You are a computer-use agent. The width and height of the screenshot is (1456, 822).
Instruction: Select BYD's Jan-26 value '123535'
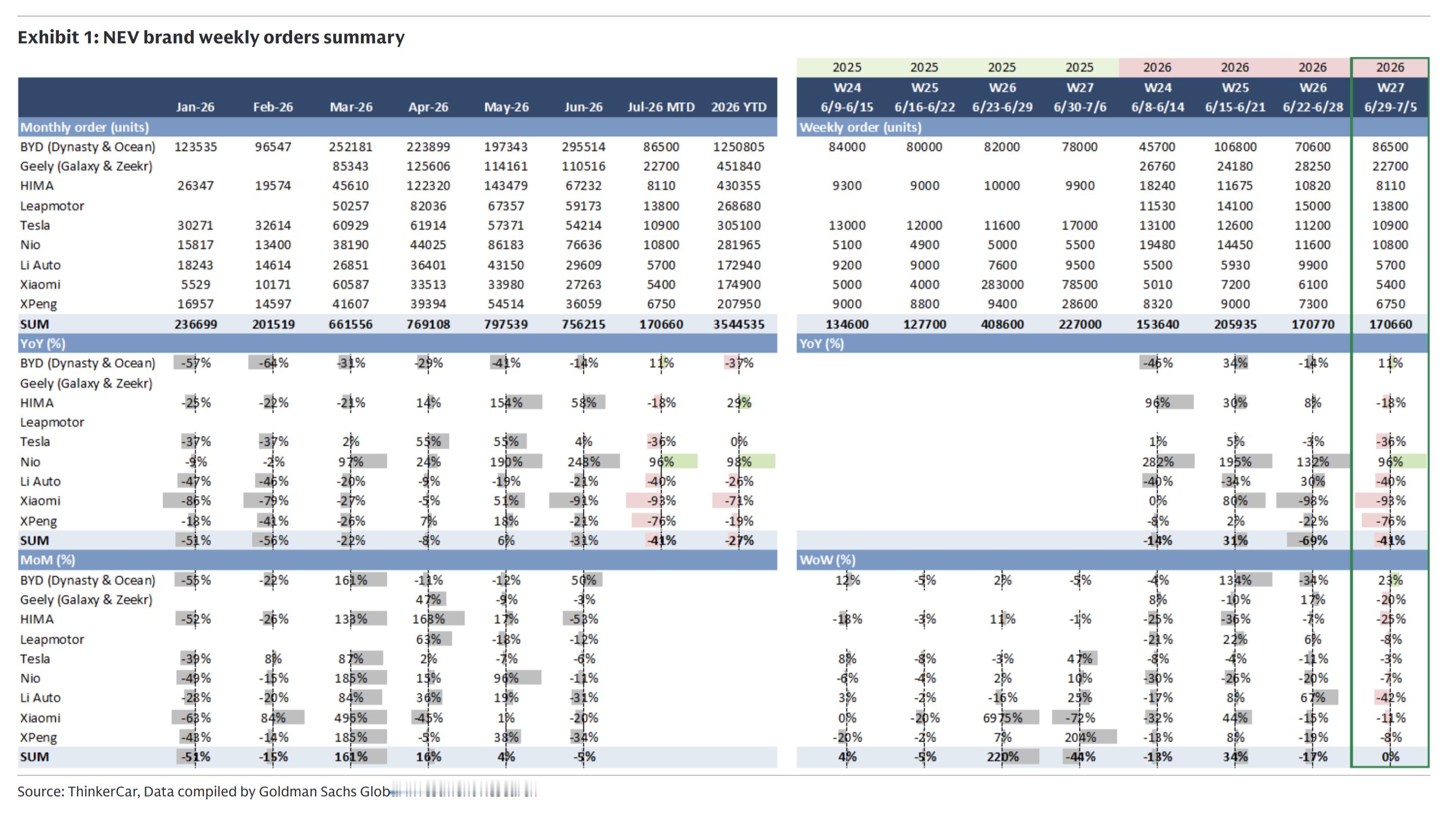(195, 147)
